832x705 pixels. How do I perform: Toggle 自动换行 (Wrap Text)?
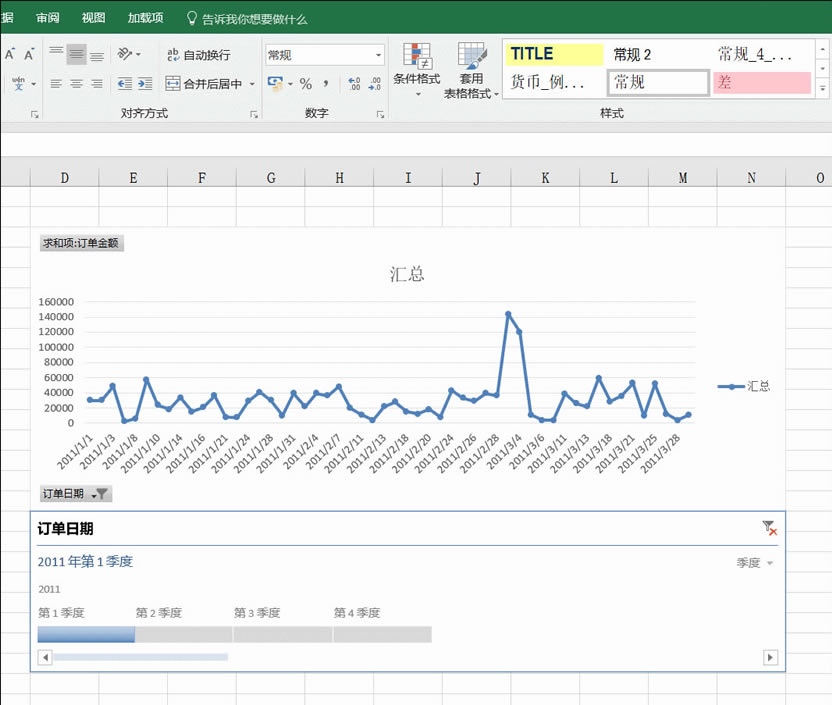(206, 55)
